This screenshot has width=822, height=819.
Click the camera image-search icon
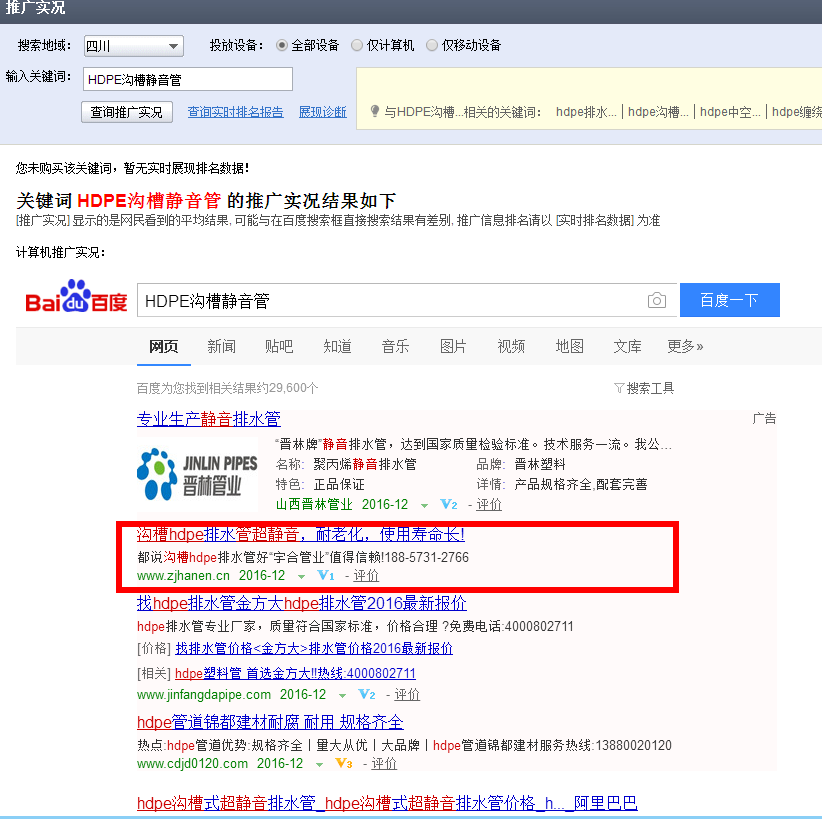click(x=656, y=300)
